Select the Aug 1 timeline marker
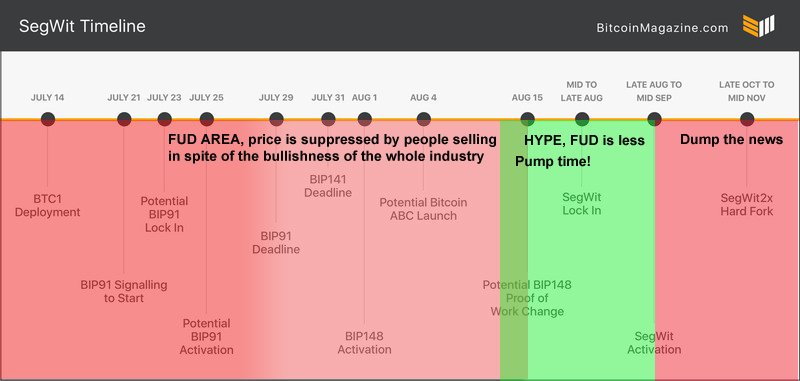Image resolution: width=800 pixels, height=381 pixels. click(364, 119)
